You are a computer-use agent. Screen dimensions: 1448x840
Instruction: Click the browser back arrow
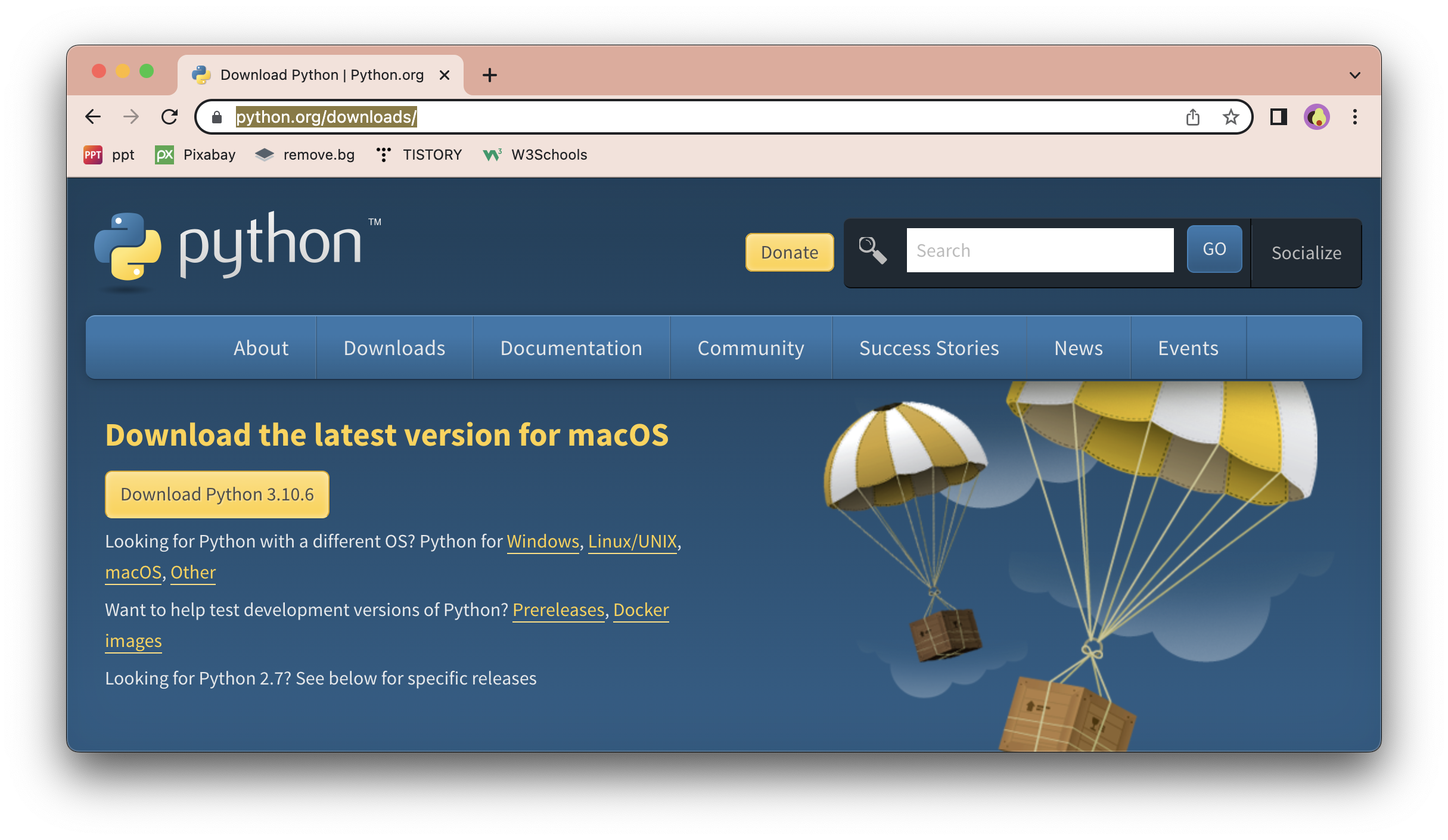pos(93,117)
